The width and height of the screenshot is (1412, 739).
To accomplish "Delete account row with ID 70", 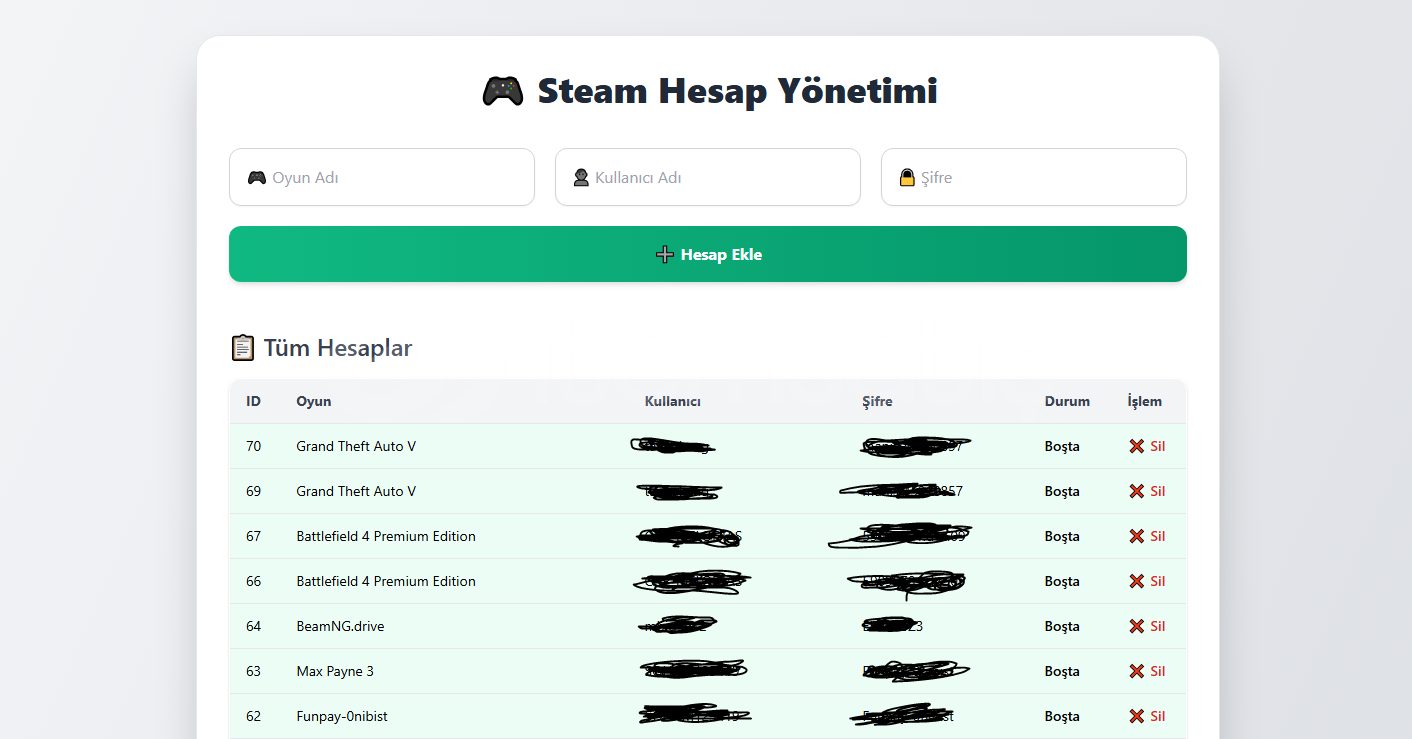I will [x=1147, y=446].
